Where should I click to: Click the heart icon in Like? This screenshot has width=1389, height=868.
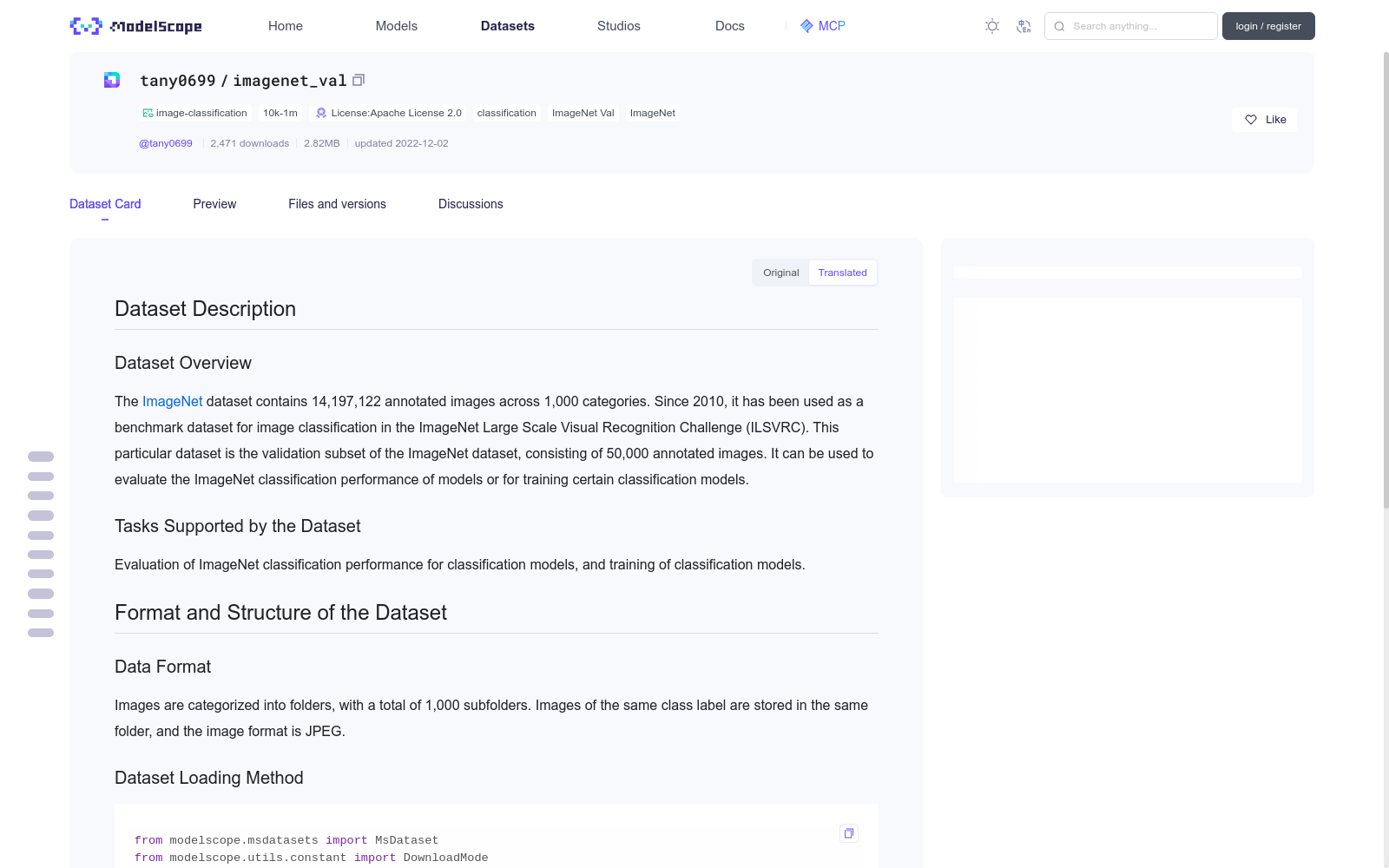click(1251, 120)
